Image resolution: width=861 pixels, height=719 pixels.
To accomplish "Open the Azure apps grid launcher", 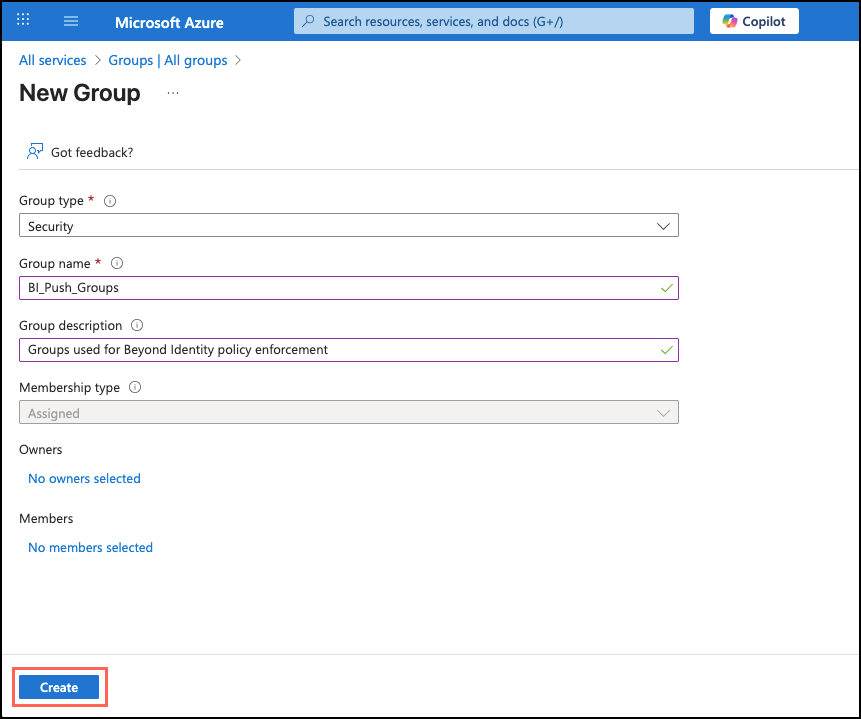I will [x=24, y=21].
